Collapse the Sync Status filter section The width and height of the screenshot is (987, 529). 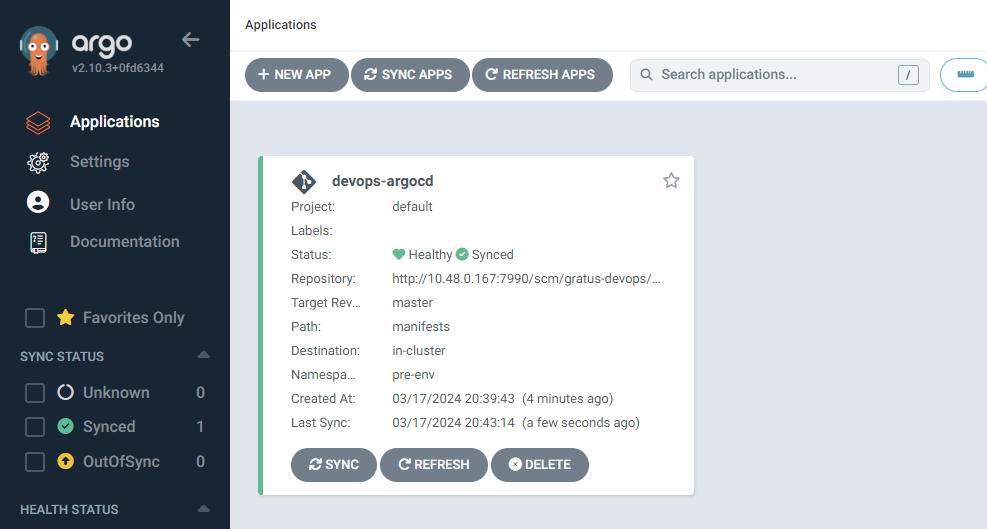tap(204, 355)
